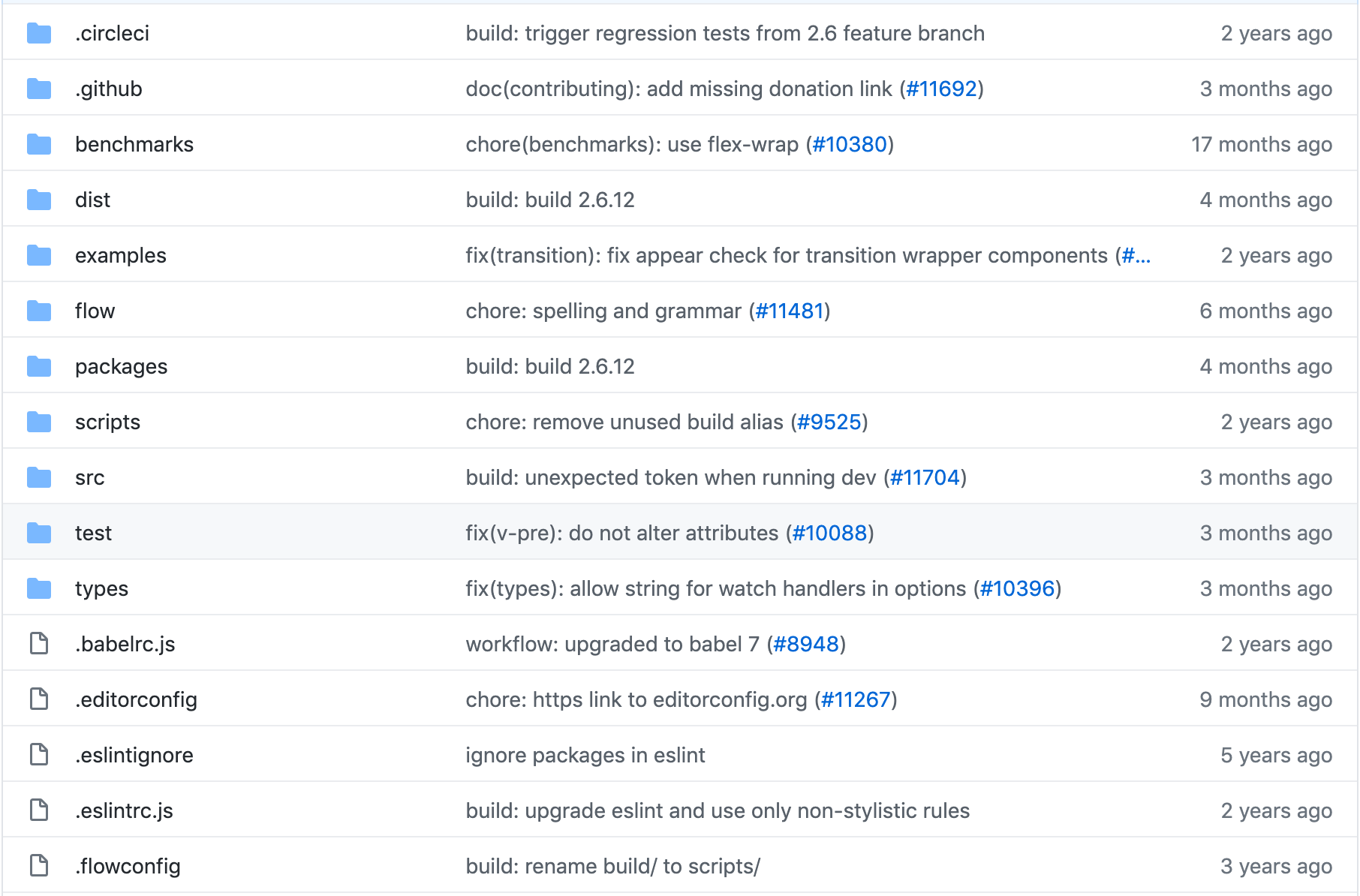The width and height of the screenshot is (1360, 896).
Task: Follow the #11704 pull request link
Action: 925,477
